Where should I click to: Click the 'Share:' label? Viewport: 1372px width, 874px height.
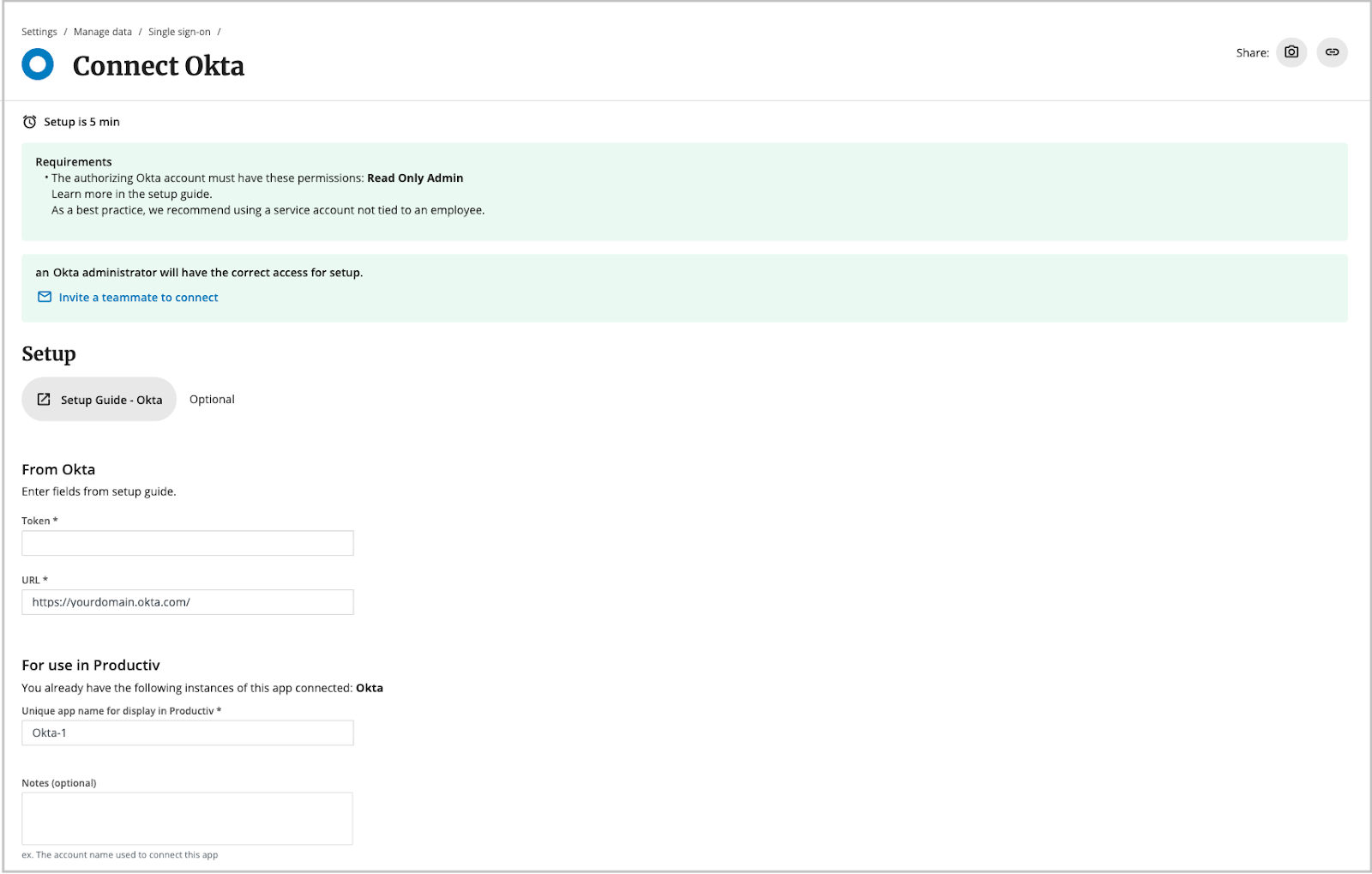click(x=1253, y=53)
